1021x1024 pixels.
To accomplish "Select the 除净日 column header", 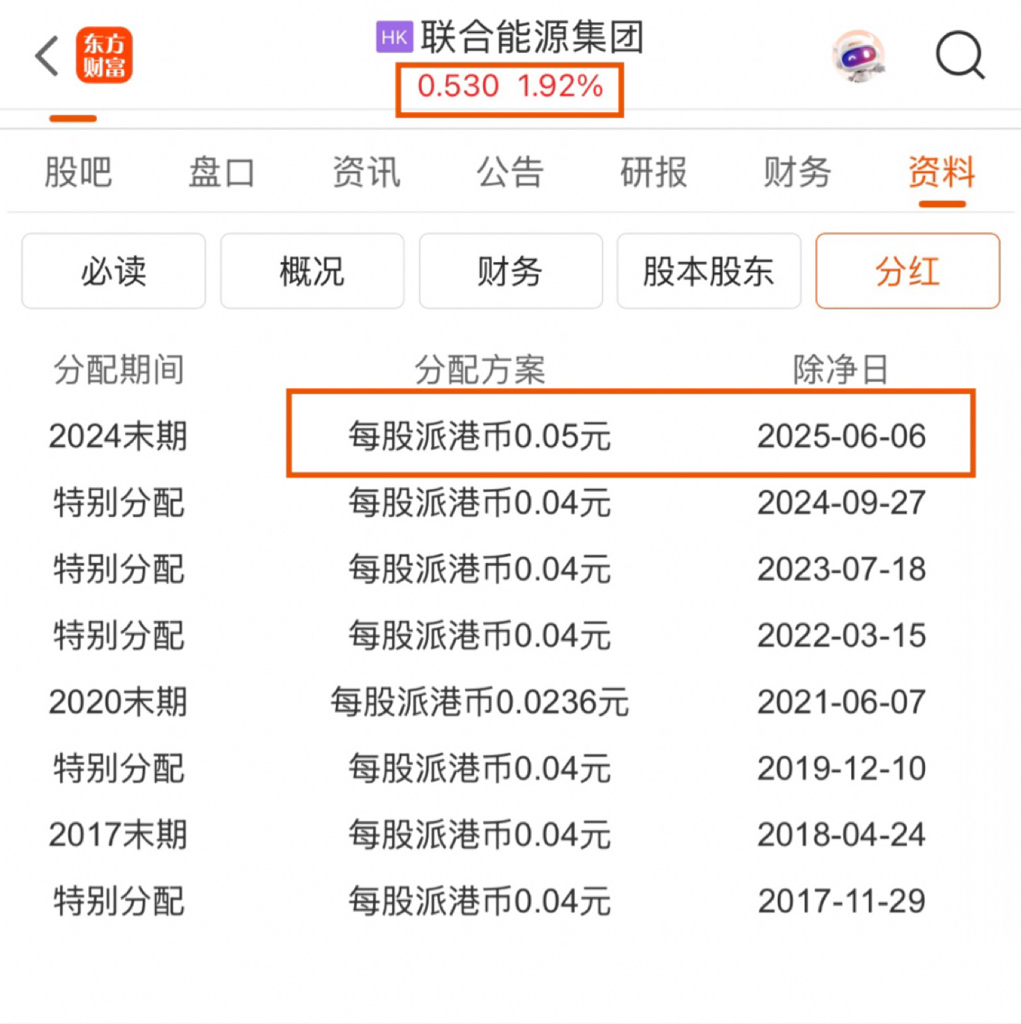I will [x=841, y=370].
